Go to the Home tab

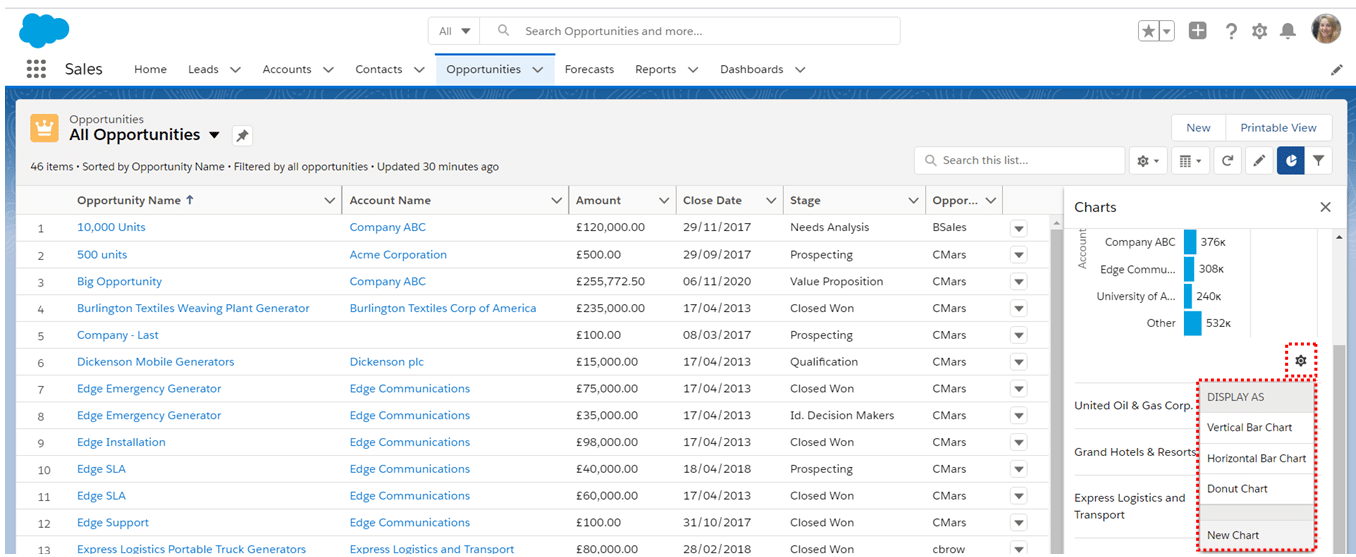(150, 69)
